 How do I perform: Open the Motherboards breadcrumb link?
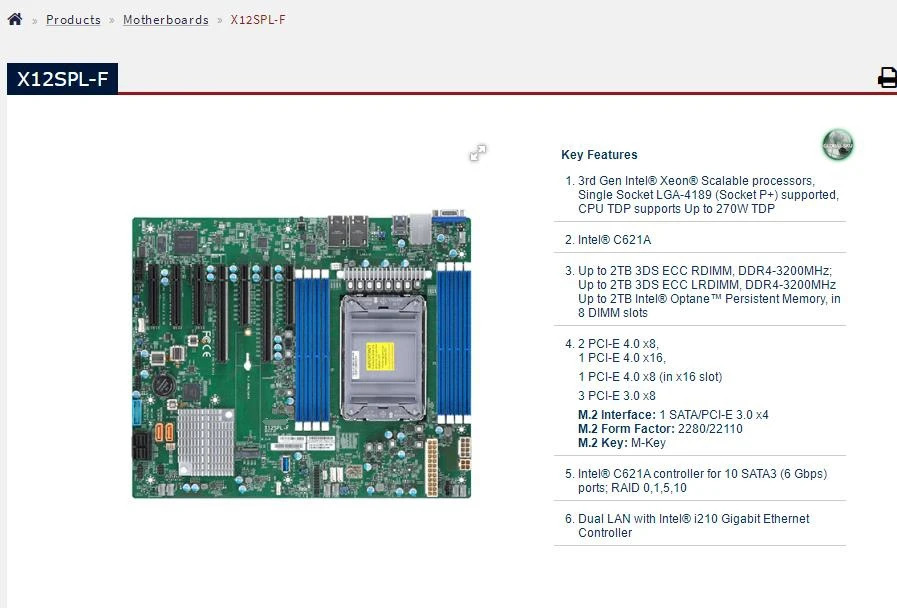[x=166, y=19]
